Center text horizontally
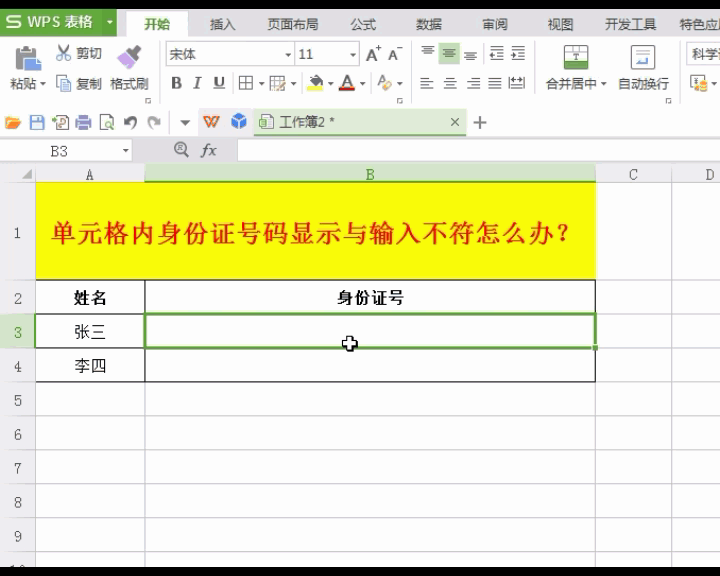This screenshot has width=720, height=576. coord(450,83)
